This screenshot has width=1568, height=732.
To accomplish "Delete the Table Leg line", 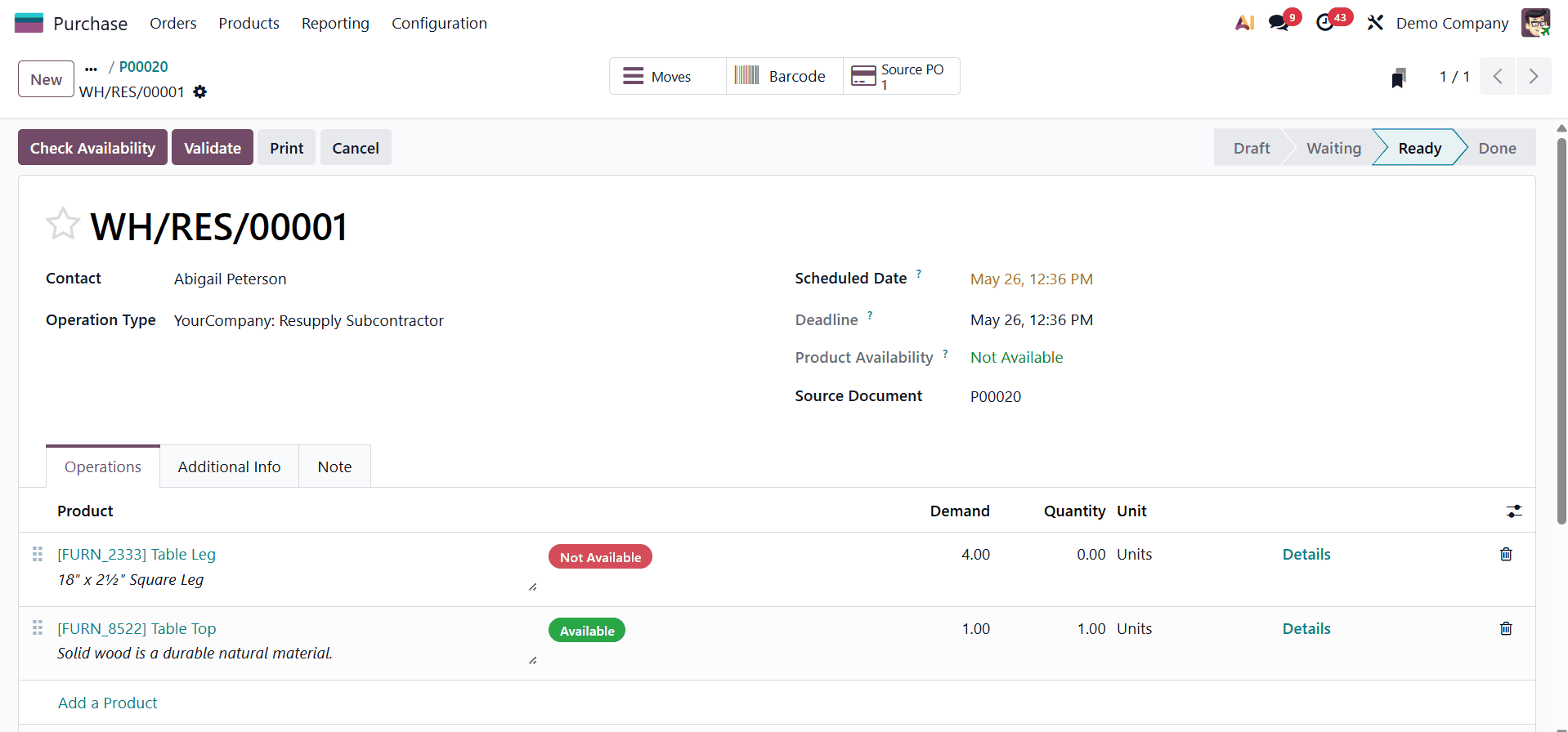I will pos(1506,554).
